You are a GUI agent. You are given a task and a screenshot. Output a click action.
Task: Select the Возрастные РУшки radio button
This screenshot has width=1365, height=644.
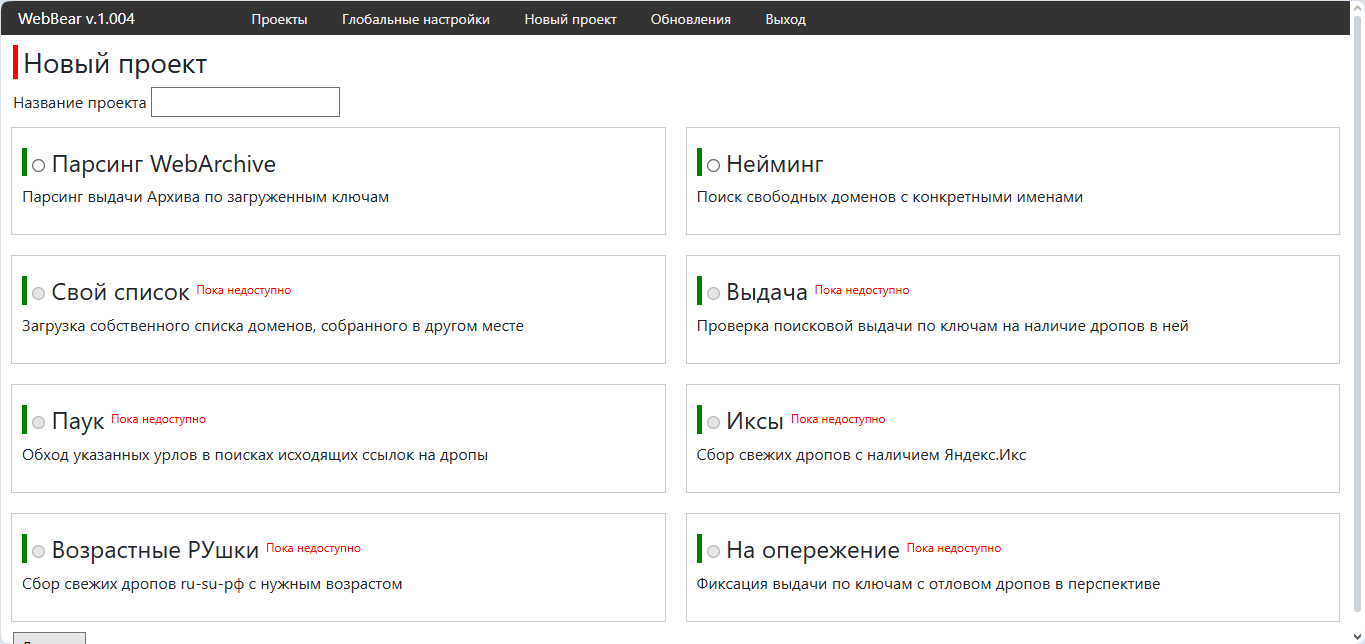39,551
